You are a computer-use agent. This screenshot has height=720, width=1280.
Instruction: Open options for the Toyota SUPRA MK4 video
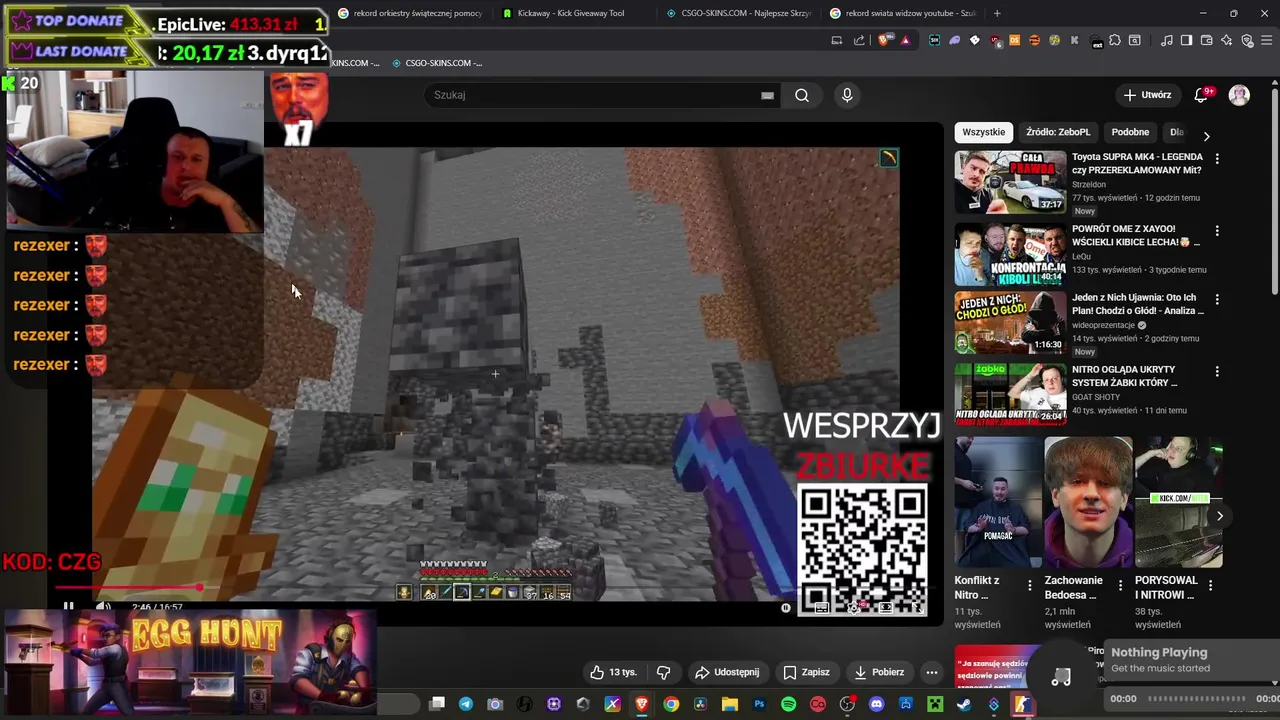tap(1217, 159)
